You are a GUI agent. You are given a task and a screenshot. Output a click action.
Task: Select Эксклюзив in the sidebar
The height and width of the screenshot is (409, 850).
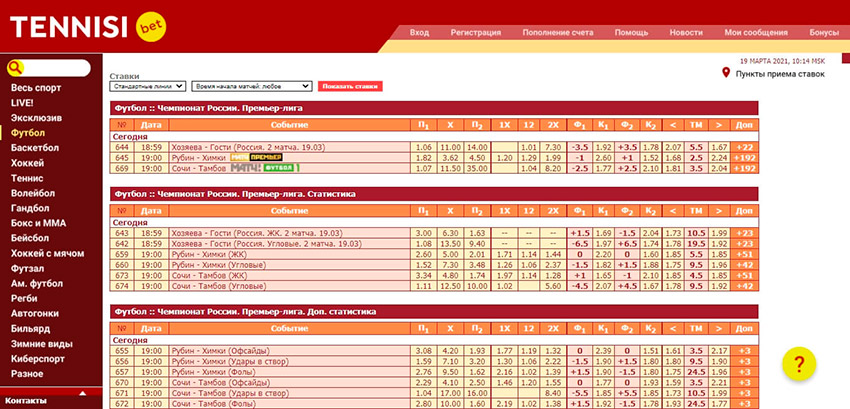(36, 118)
